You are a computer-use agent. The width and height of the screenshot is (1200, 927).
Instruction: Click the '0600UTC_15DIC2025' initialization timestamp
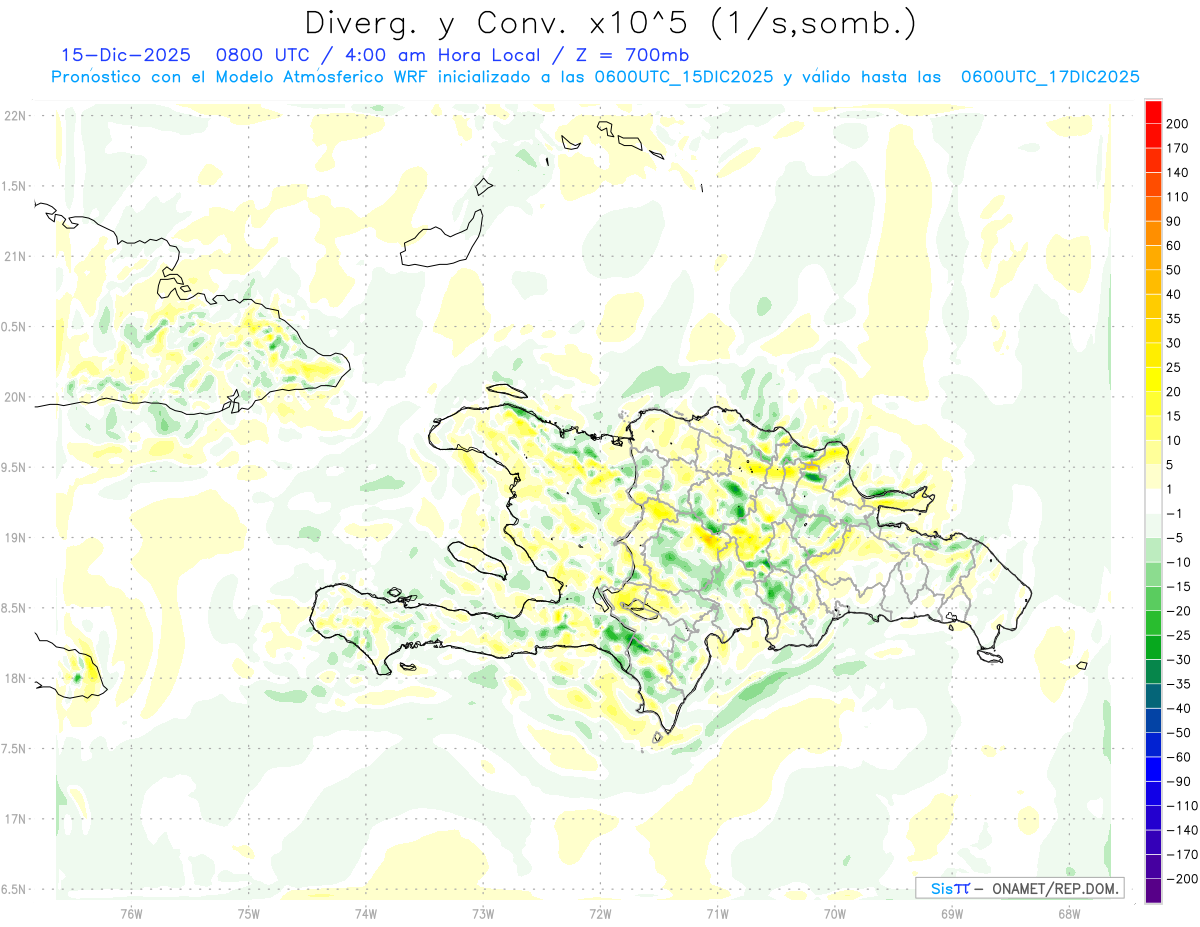point(684,77)
